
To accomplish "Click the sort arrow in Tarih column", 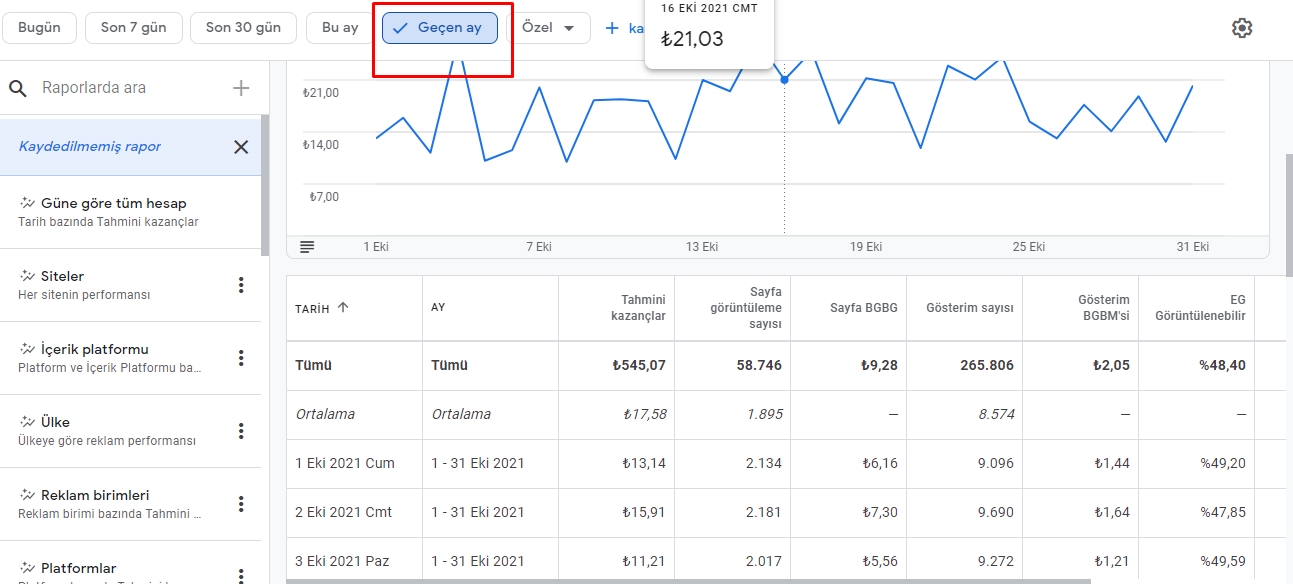I will click(343, 307).
